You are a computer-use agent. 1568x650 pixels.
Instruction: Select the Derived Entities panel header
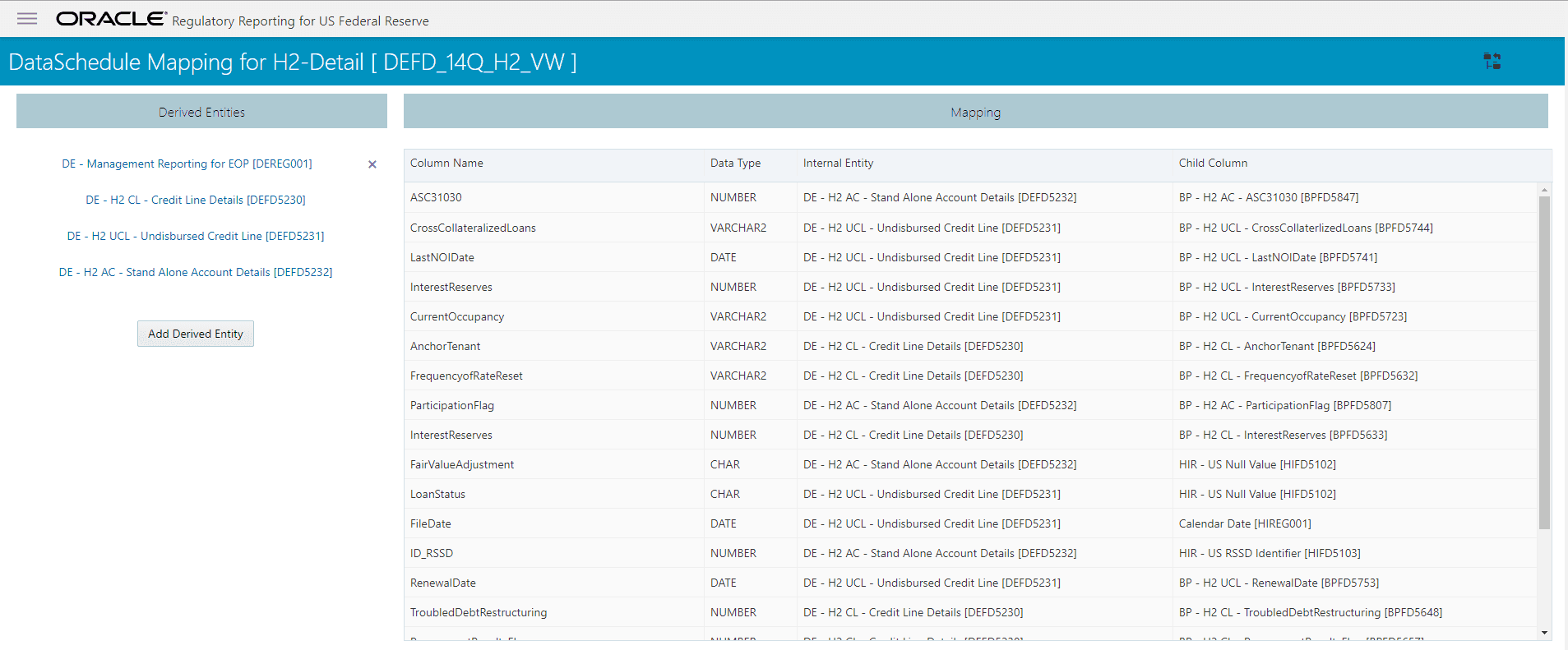[201, 112]
